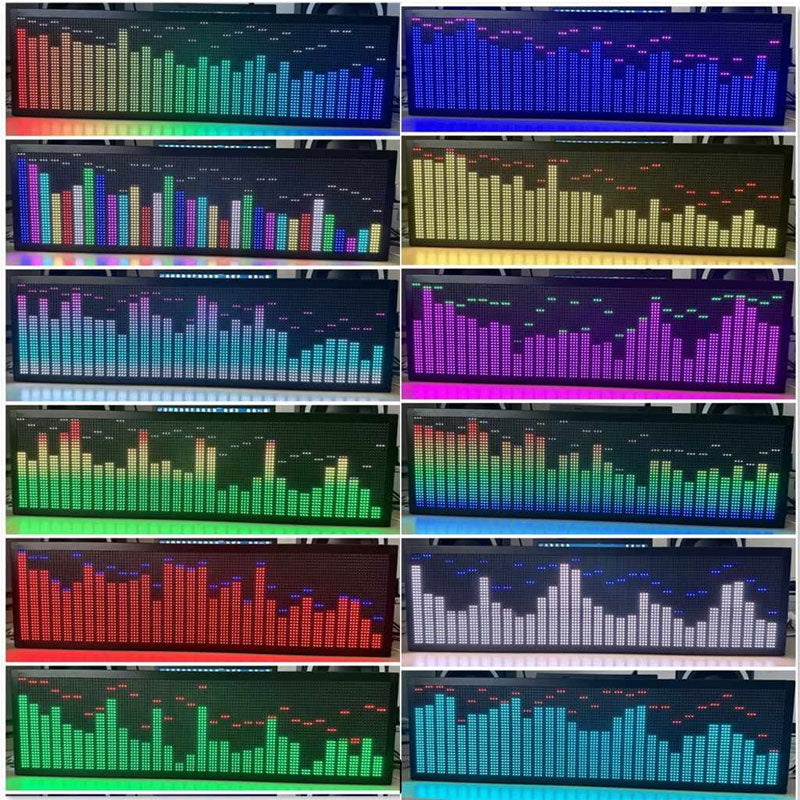Choose the pink-to-cyan gradient spectrum display
800x800 pixels.
point(200,330)
